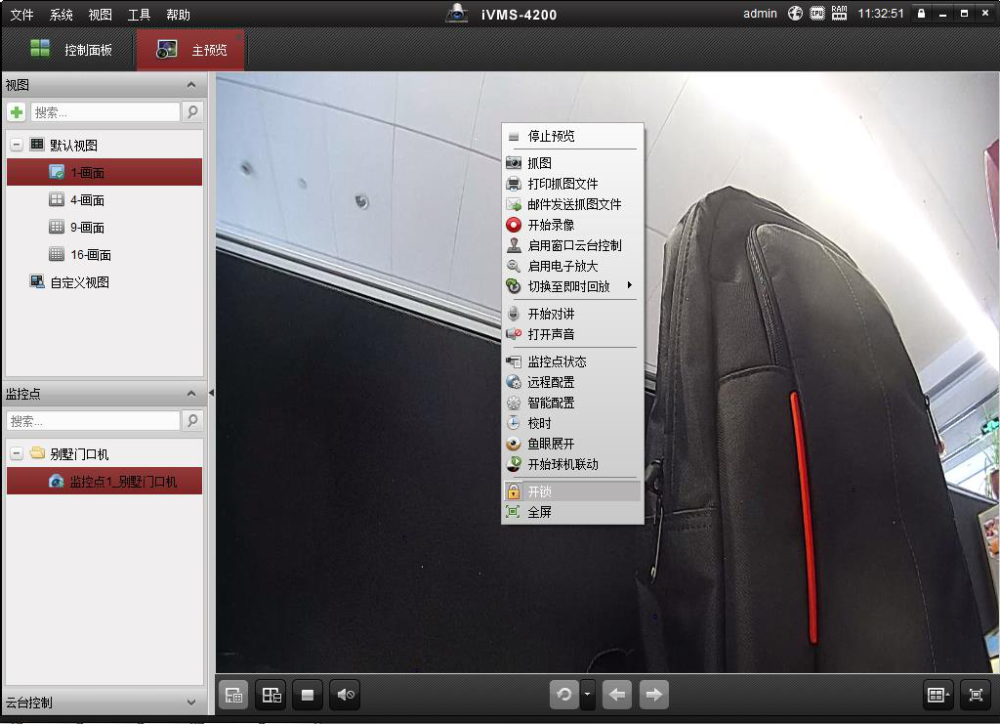Click the 监控点 panel search magnifier
The width and height of the screenshot is (1000, 724).
pos(192,421)
